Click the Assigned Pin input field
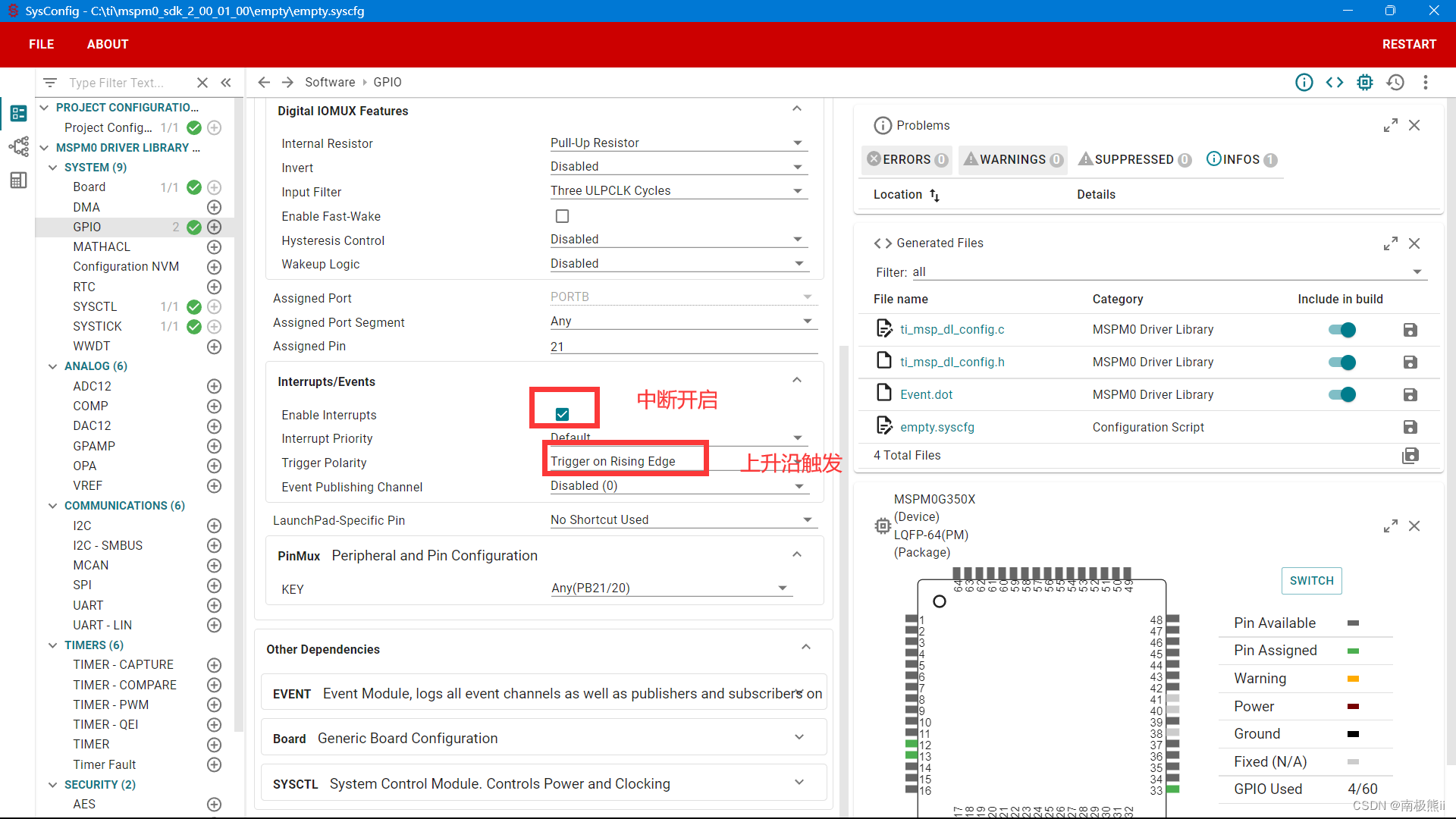The height and width of the screenshot is (819, 1456). coord(683,346)
